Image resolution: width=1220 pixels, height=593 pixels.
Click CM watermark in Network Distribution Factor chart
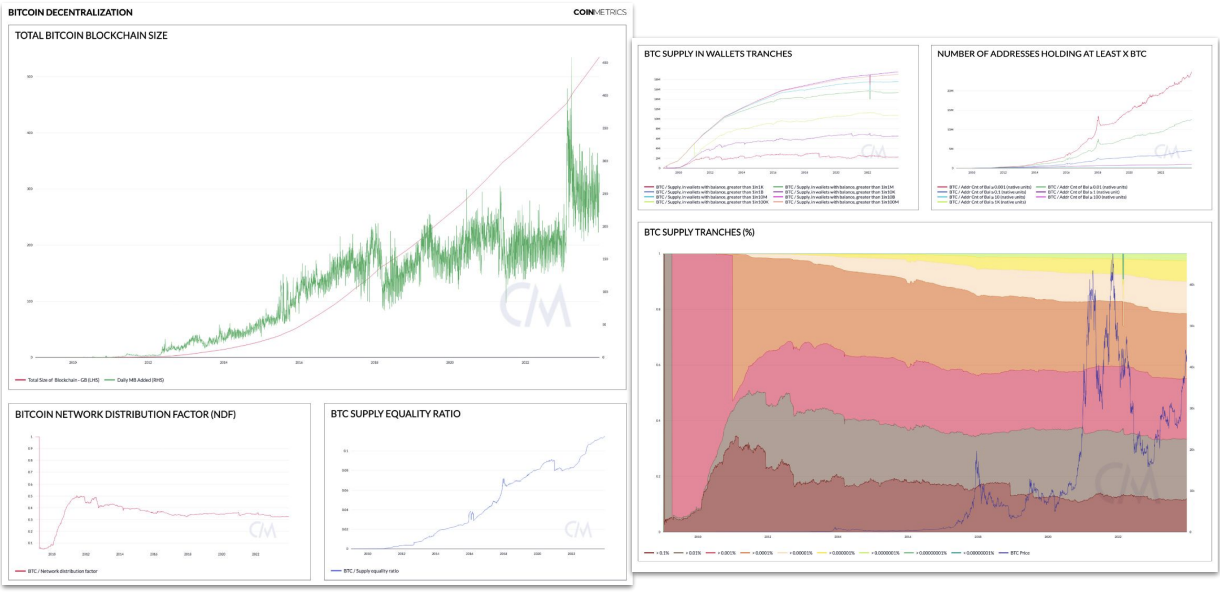click(x=263, y=529)
